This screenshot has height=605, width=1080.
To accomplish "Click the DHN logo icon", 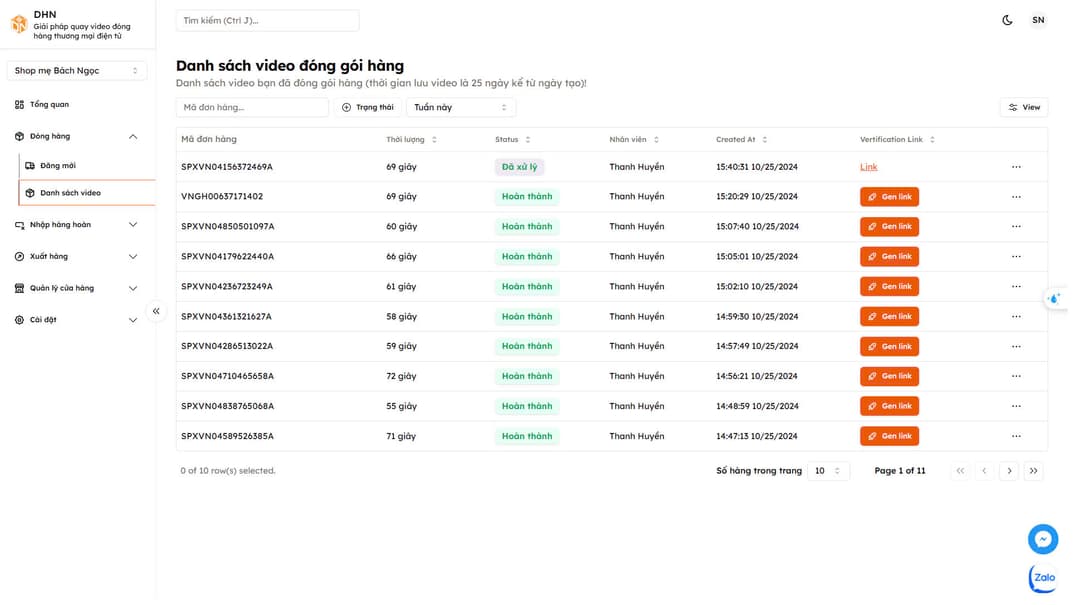I will 19,24.
